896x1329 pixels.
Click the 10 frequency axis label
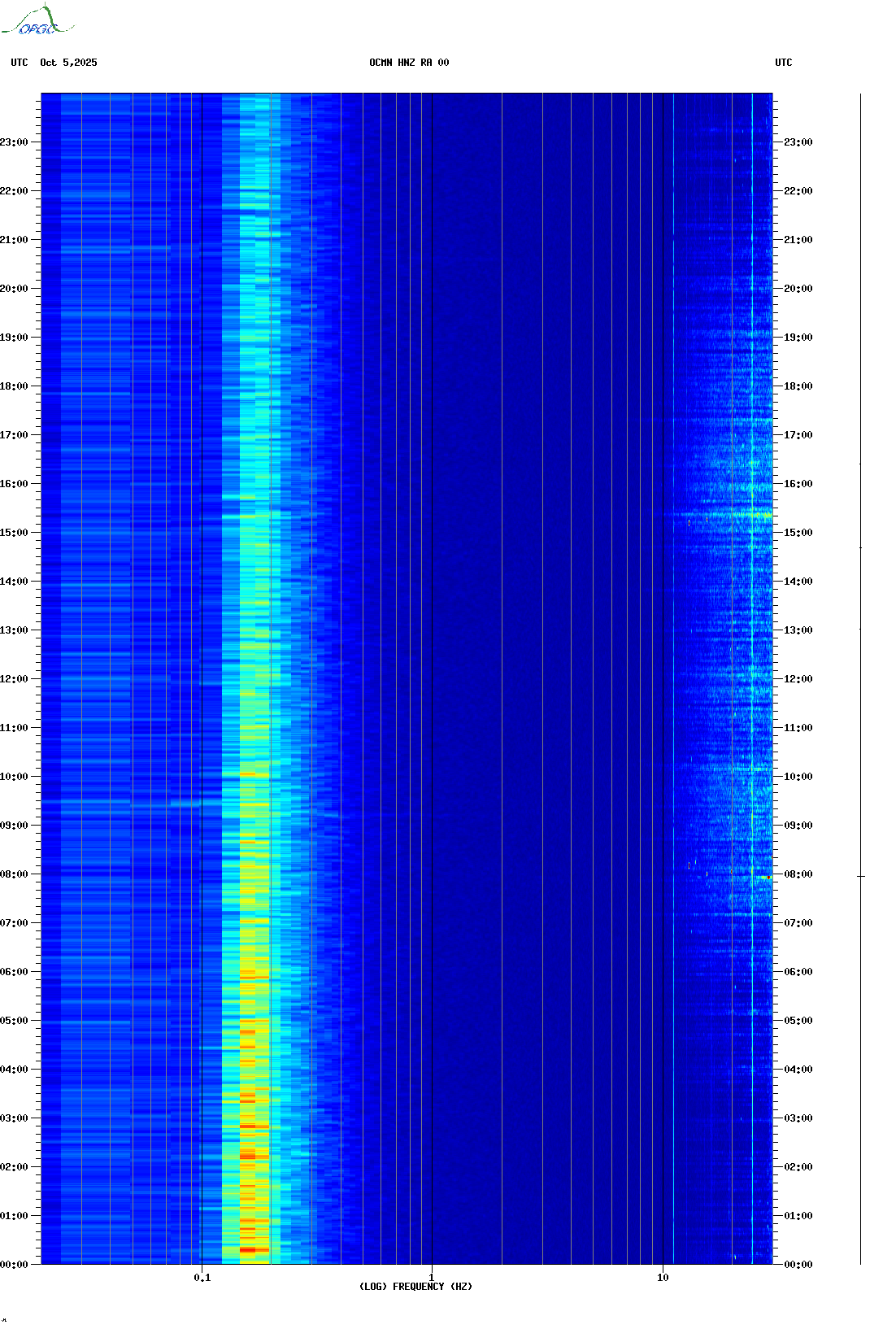click(663, 1278)
